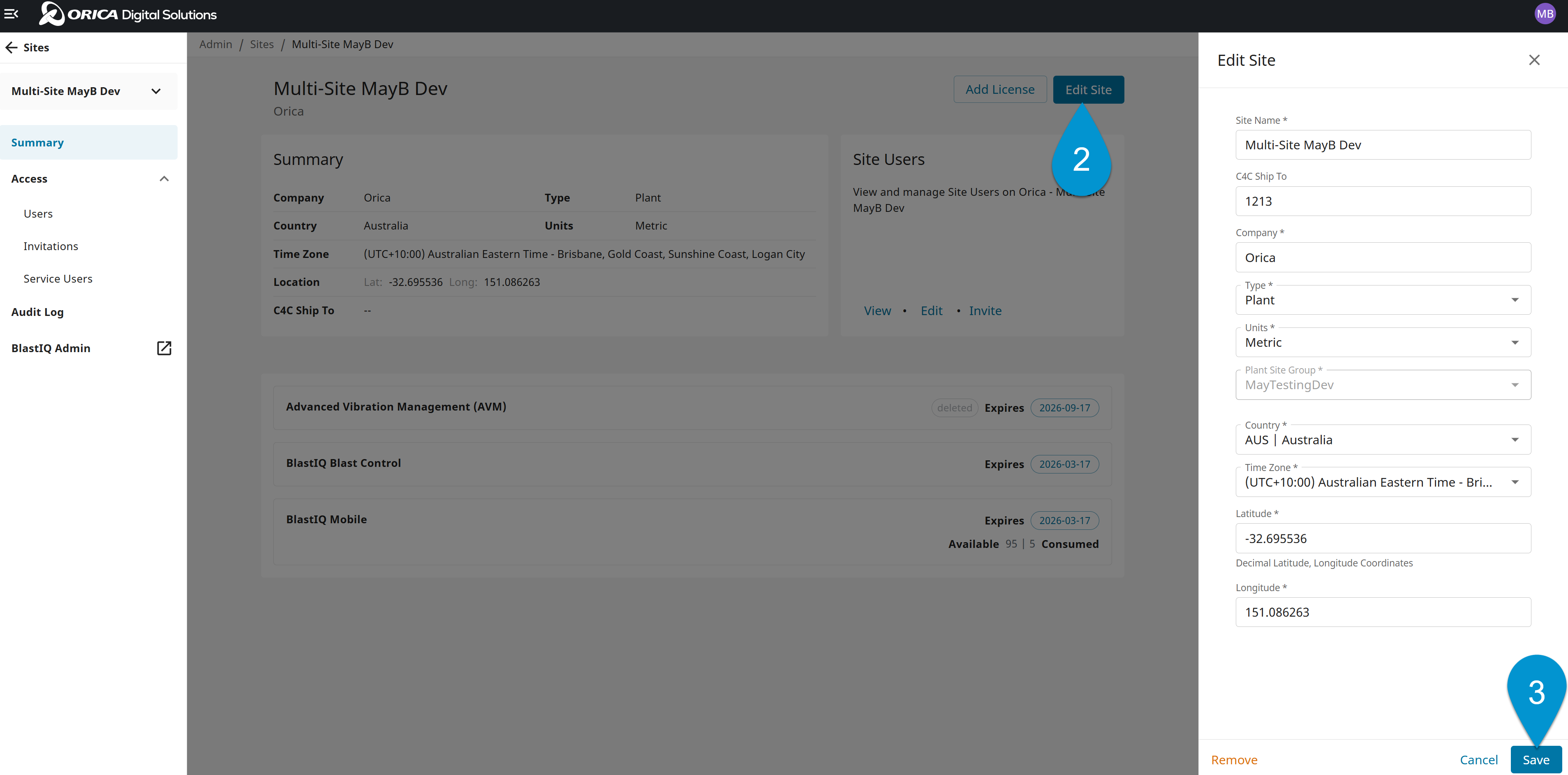Select Summary in the sidebar
Image resolution: width=1568 pixels, height=775 pixels.
pos(89,143)
